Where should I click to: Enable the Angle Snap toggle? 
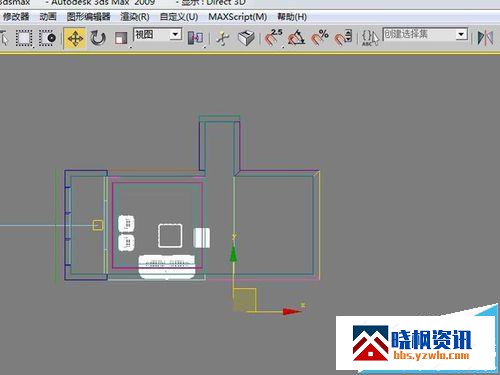coord(297,38)
